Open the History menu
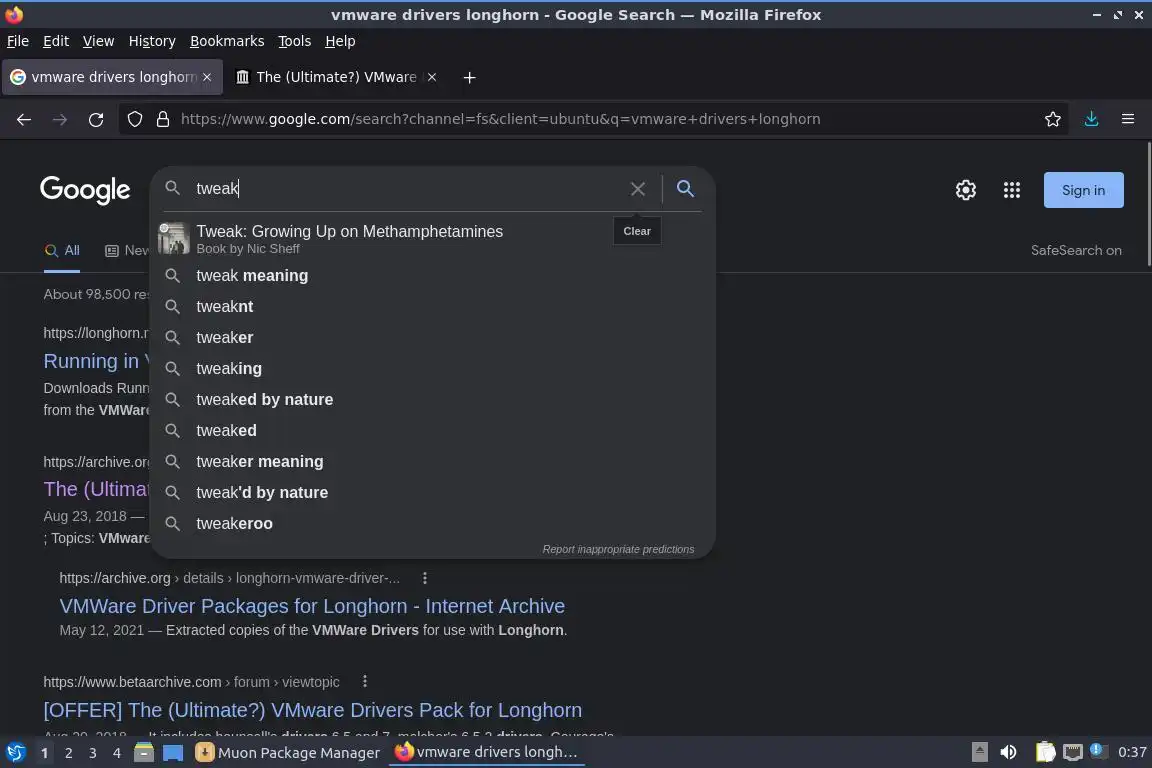The image size is (1152, 768). (152, 41)
